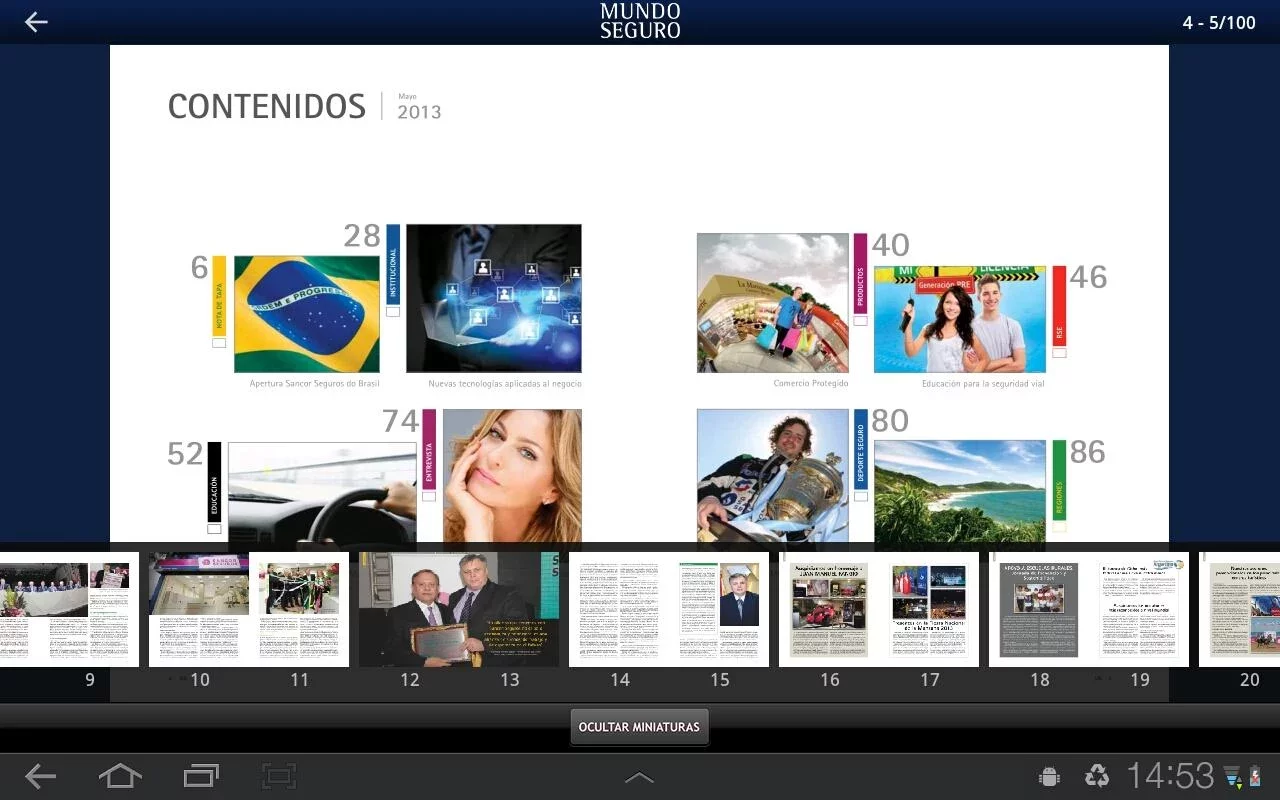
Task: Check the box under Nota de Tapa
Action: click(x=219, y=343)
